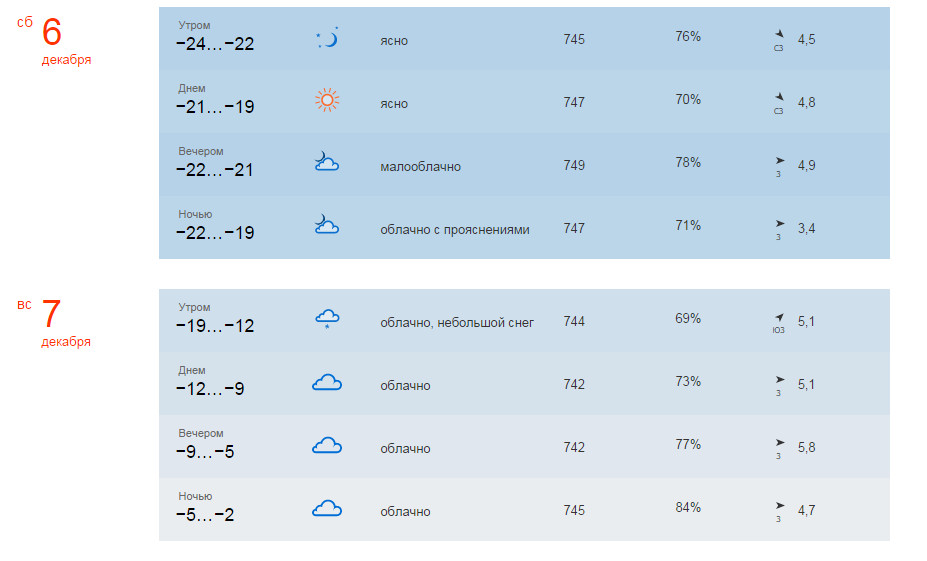This screenshot has height=561, width=927.
Task: Click the moon-cloud icon for Saturday night
Action: click(x=326, y=225)
